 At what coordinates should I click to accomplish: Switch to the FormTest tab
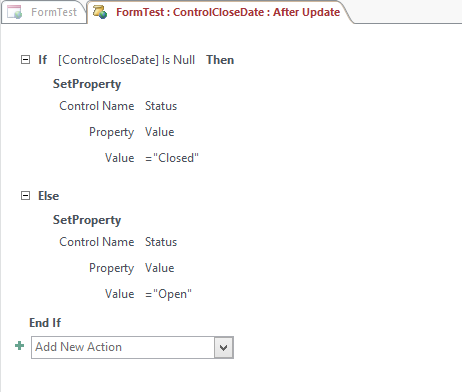pyautogui.click(x=44, y=12)
